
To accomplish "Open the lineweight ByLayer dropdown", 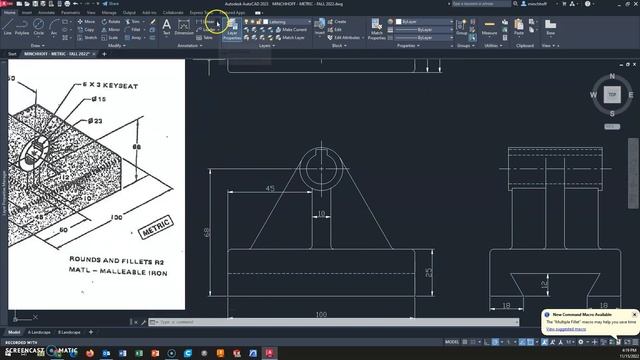I will click(424, 29).
